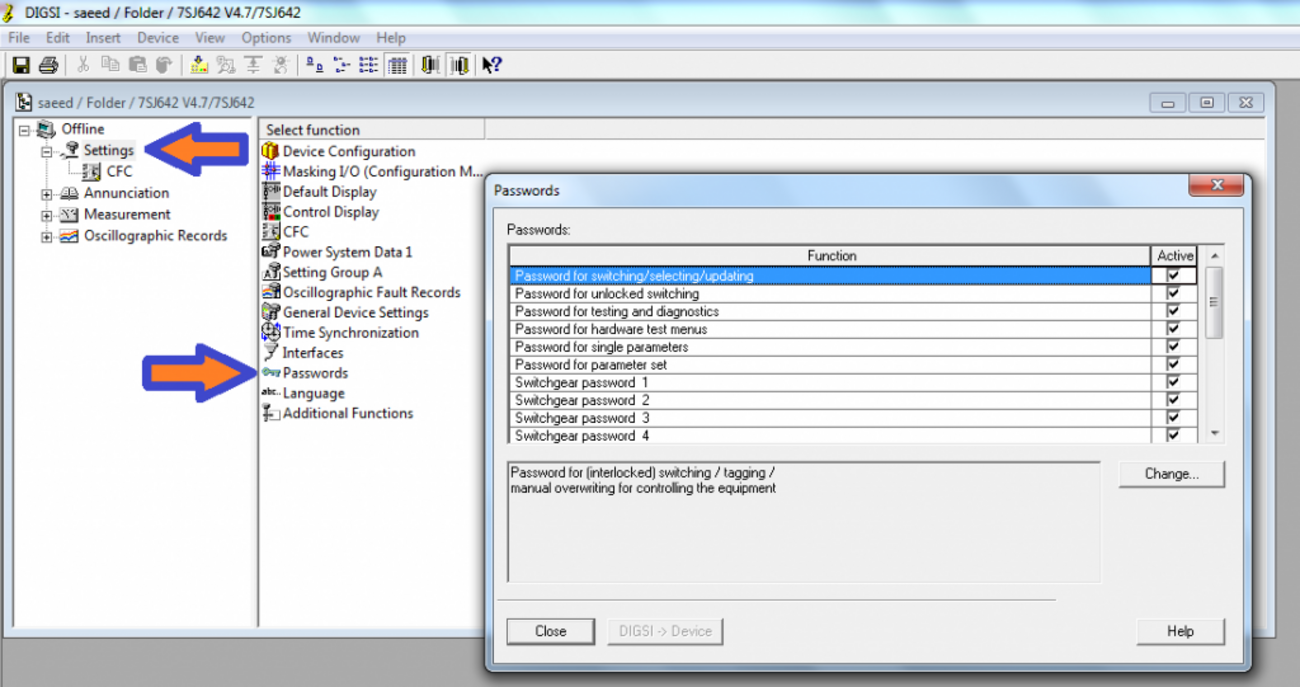
Task: Click the Power System Data 1 icon
Action: [x=270, y=252]
